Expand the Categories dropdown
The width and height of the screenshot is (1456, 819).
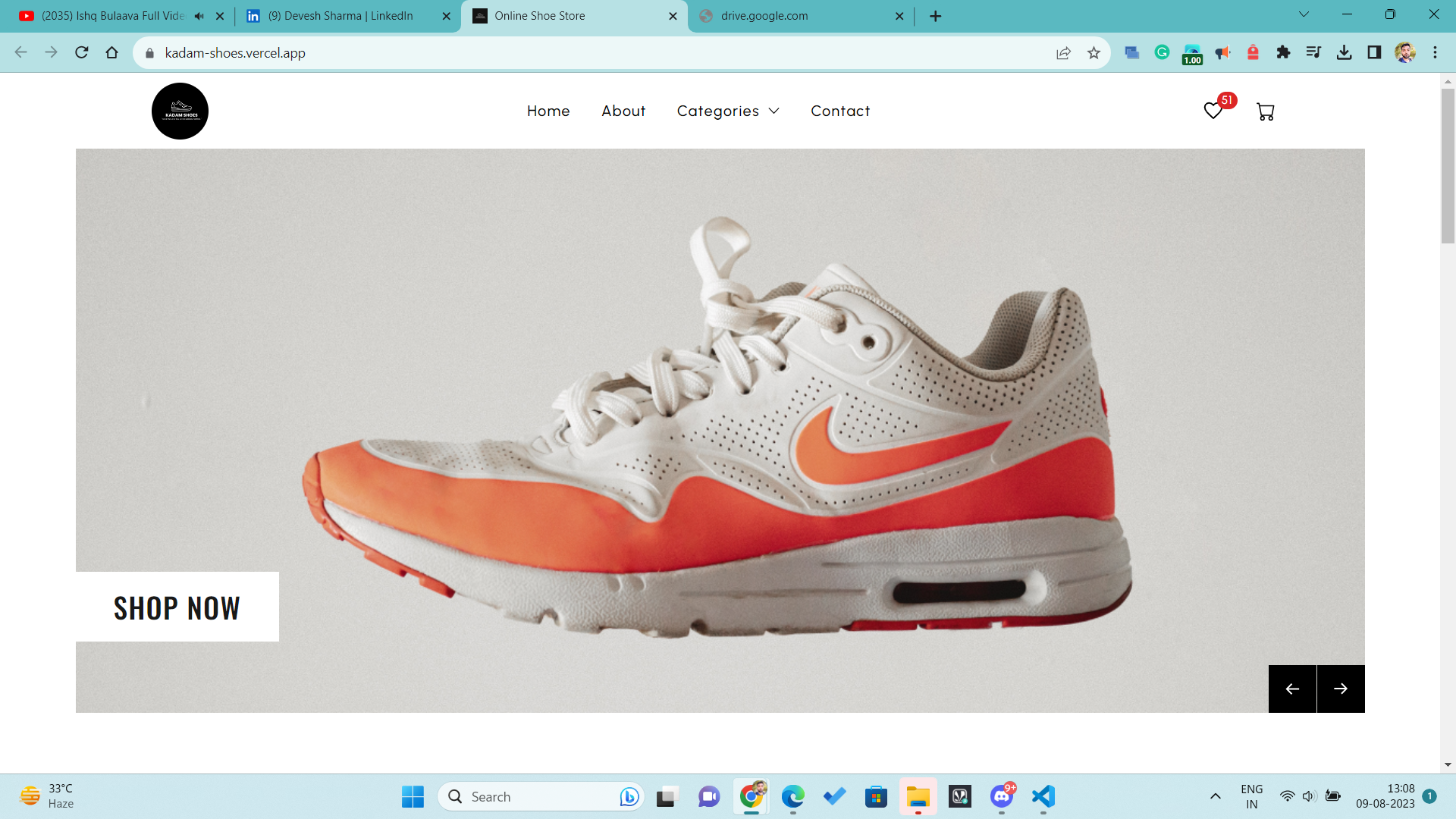pyautogui.click(x=728, y=111)
